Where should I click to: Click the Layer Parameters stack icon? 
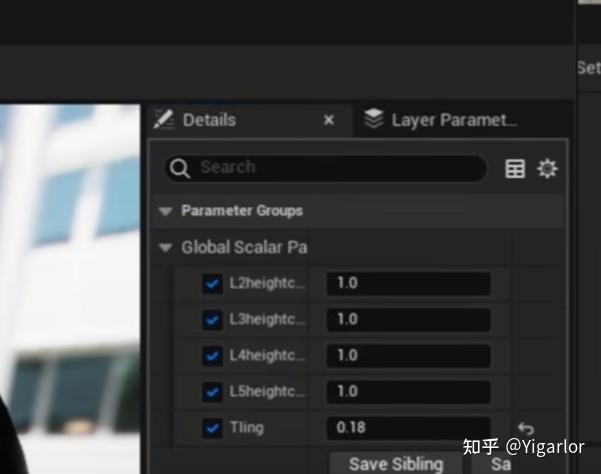pyautogui.click(x=373, y=118)
